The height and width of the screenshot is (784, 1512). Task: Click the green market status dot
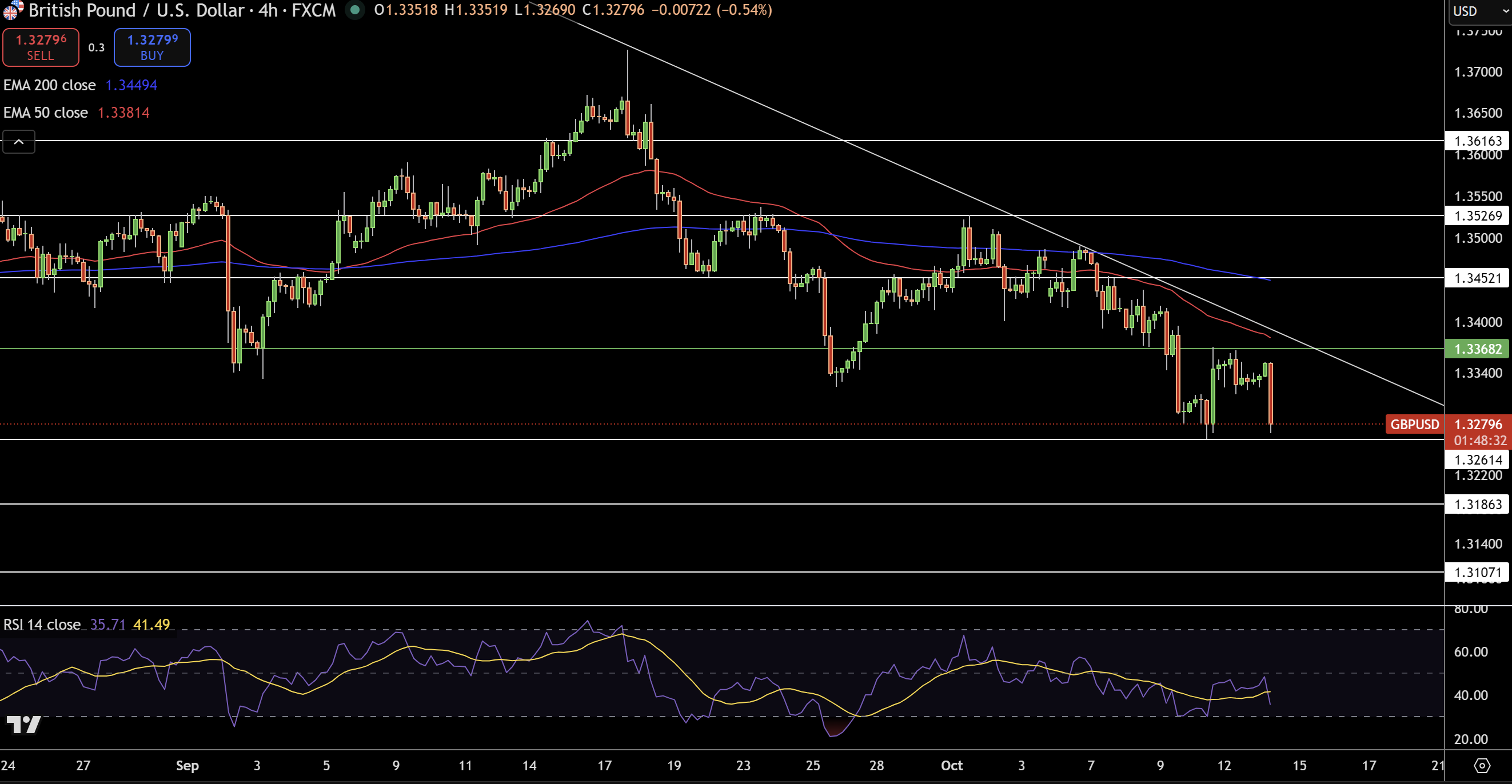coord(354,10)
